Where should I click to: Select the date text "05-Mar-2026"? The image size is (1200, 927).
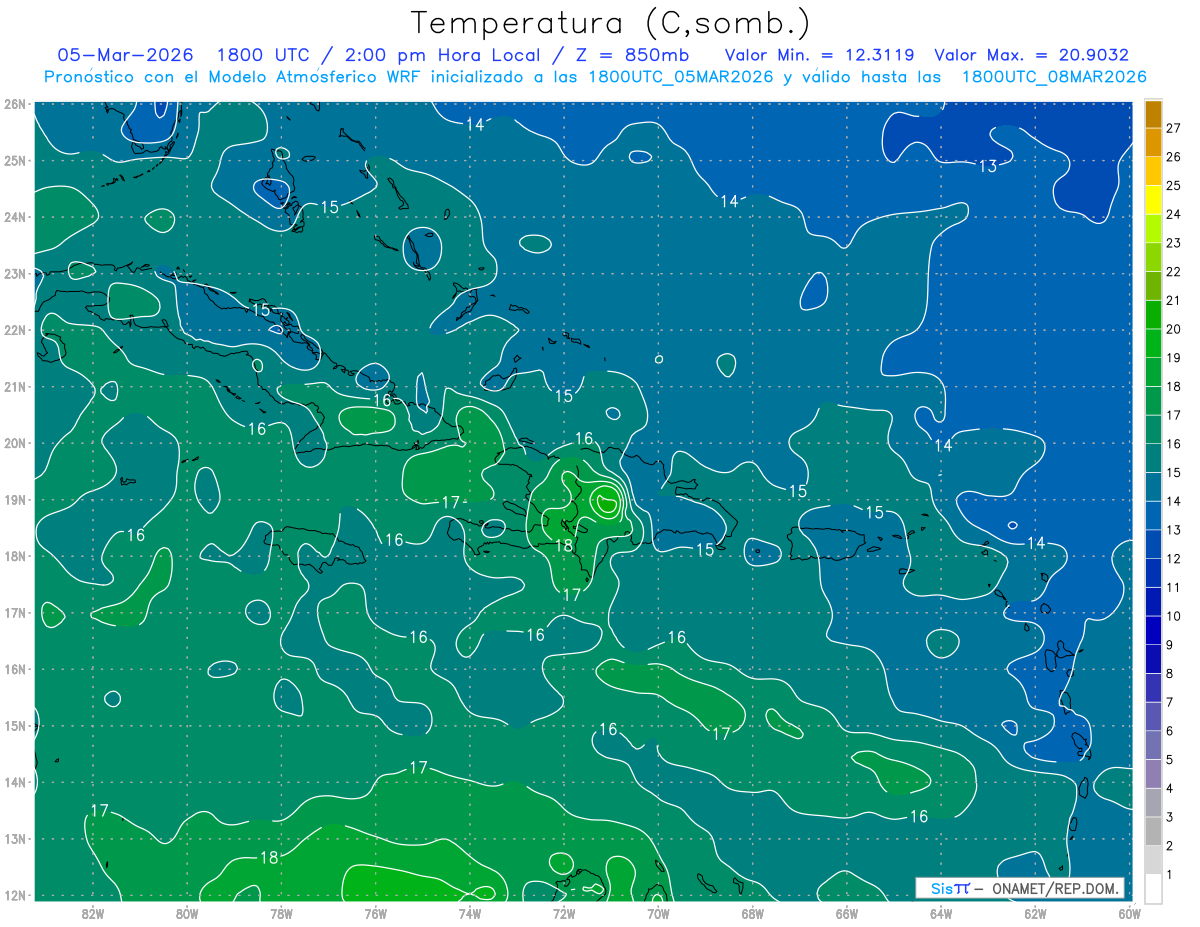coord(125,55)
